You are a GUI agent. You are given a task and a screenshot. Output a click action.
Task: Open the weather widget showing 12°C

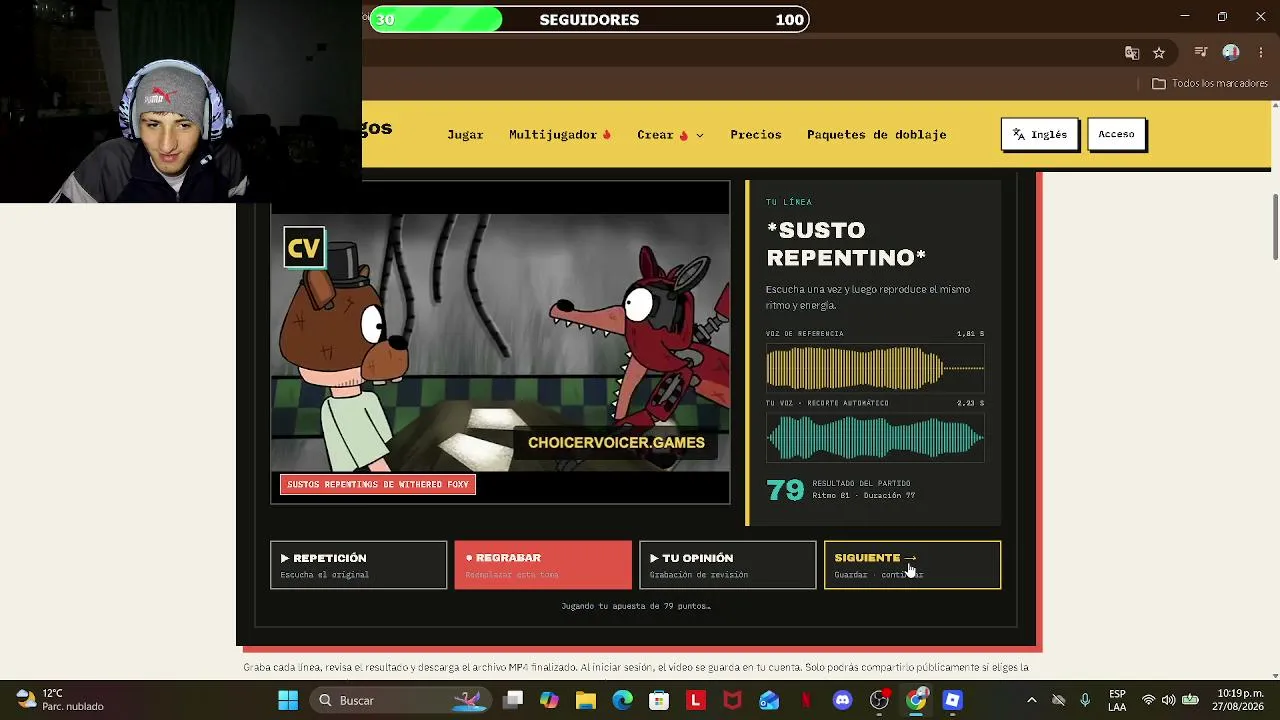tap(60, 700)
